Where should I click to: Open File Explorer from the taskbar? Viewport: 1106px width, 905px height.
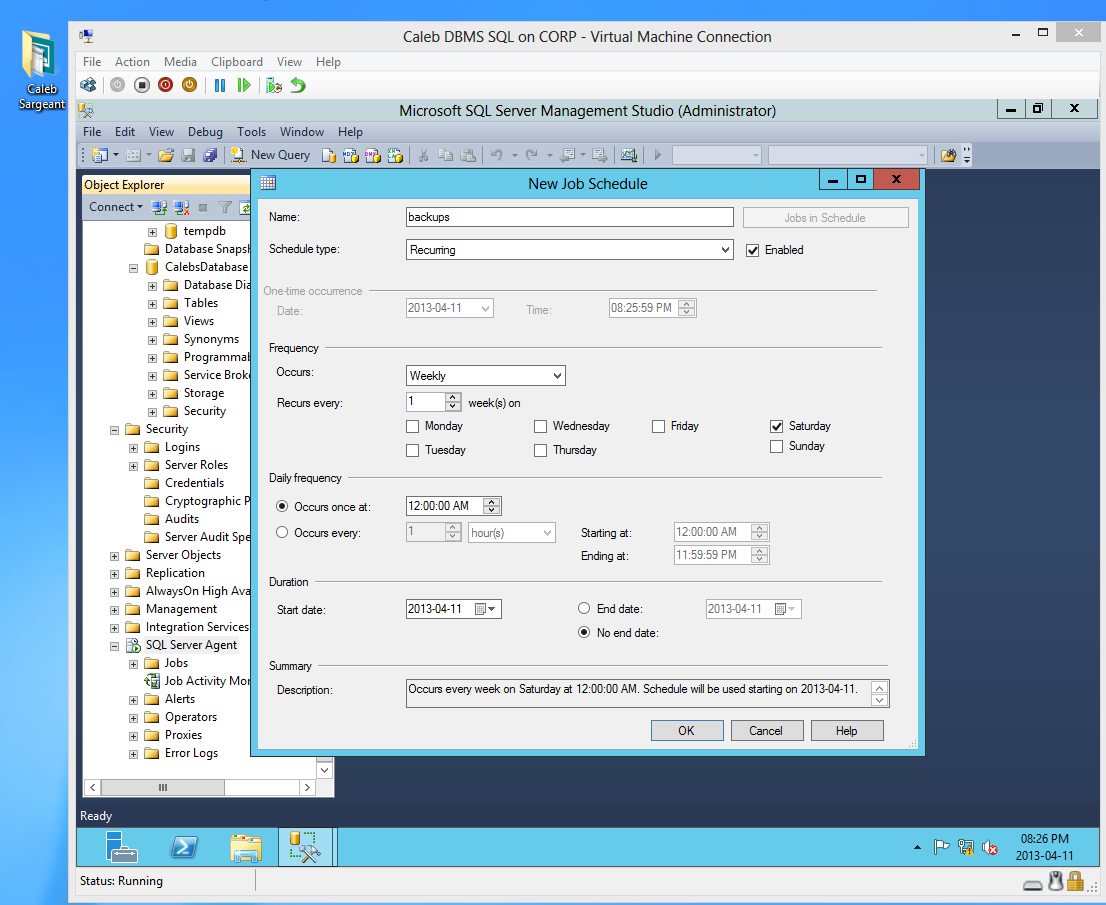tap(245, 847)
